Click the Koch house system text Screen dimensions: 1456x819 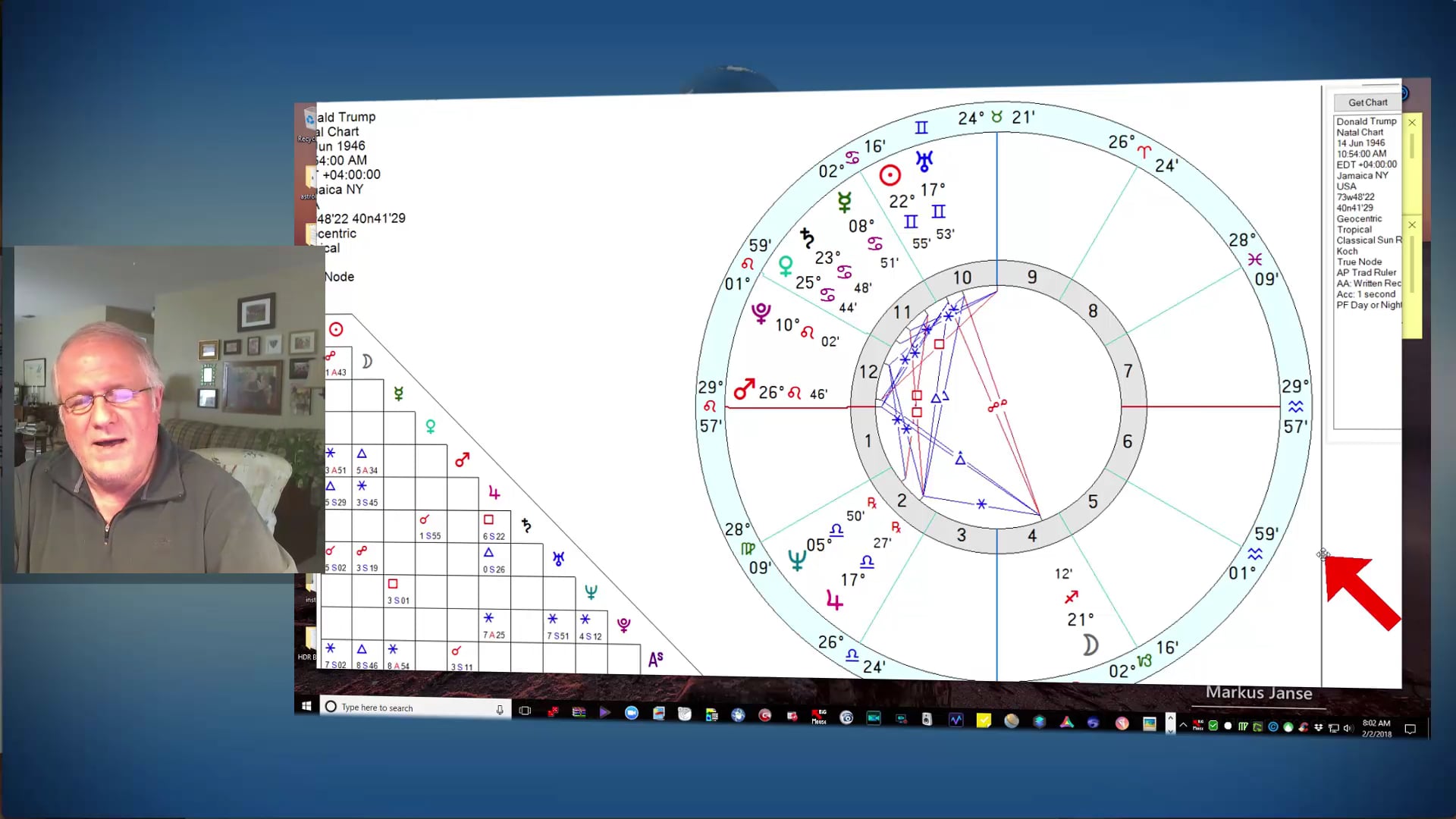[1347, 251]
